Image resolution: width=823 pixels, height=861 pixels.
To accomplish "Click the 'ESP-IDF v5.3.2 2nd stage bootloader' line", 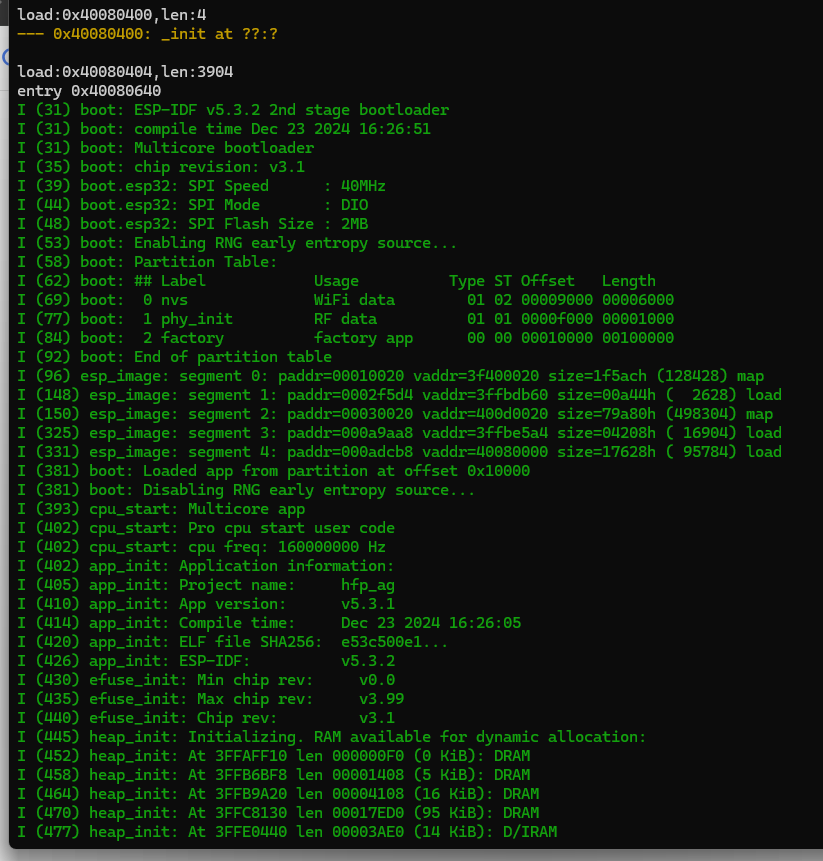I will tap(233, 110).
